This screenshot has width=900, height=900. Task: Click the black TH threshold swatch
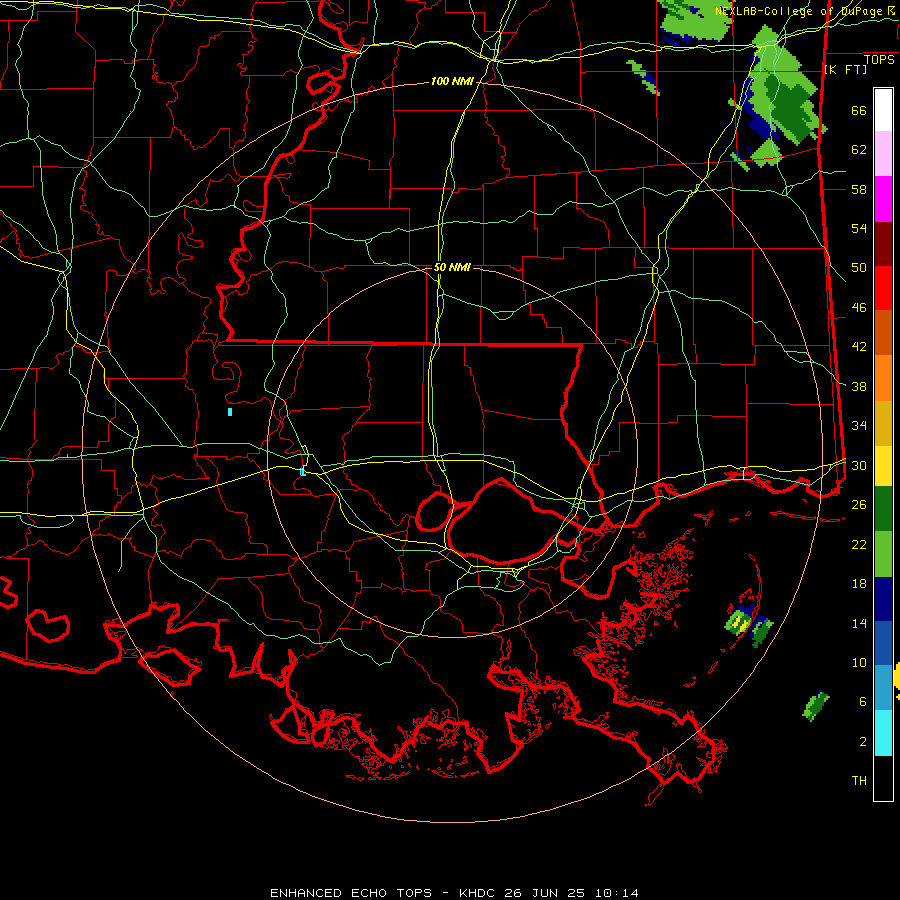click(883, 778)
